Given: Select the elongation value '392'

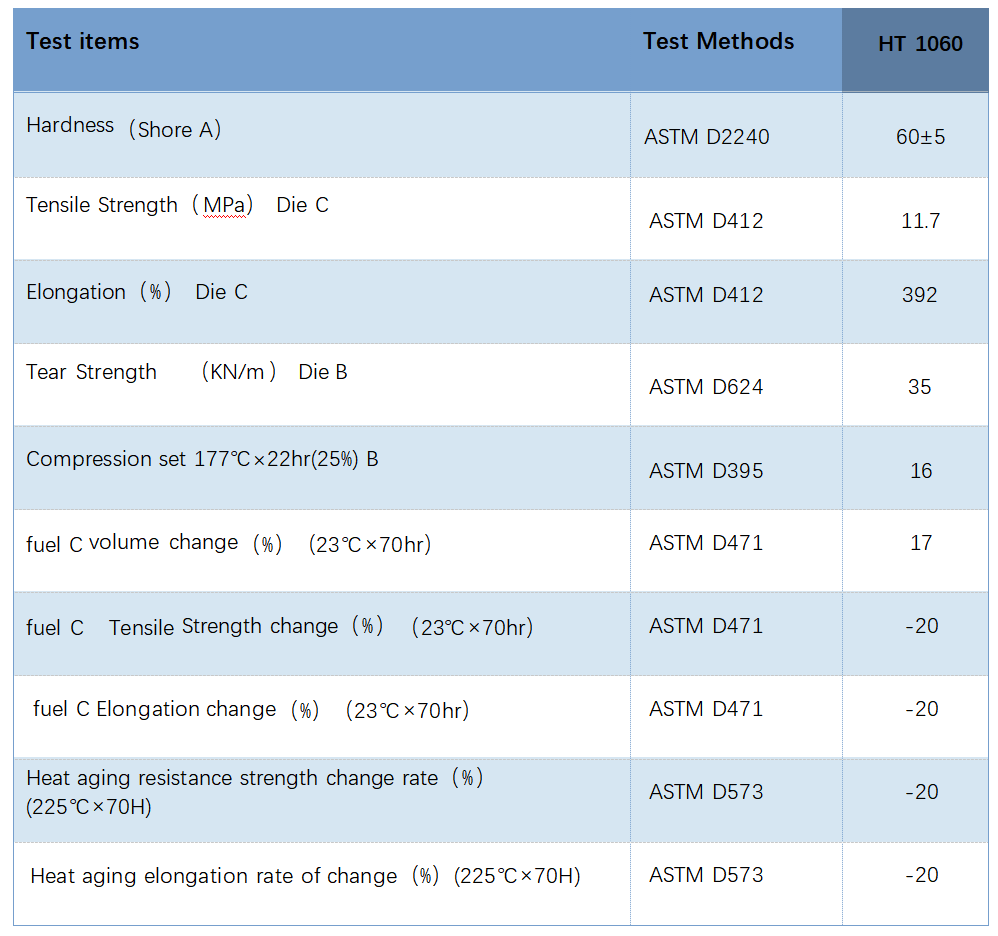Looking at the screenshot, I should [920, 295].
